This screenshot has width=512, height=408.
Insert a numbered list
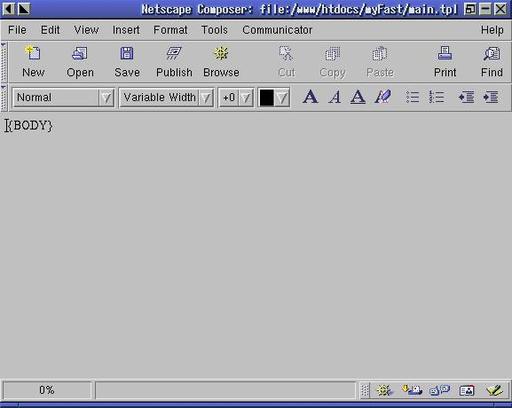pos(436,97)
